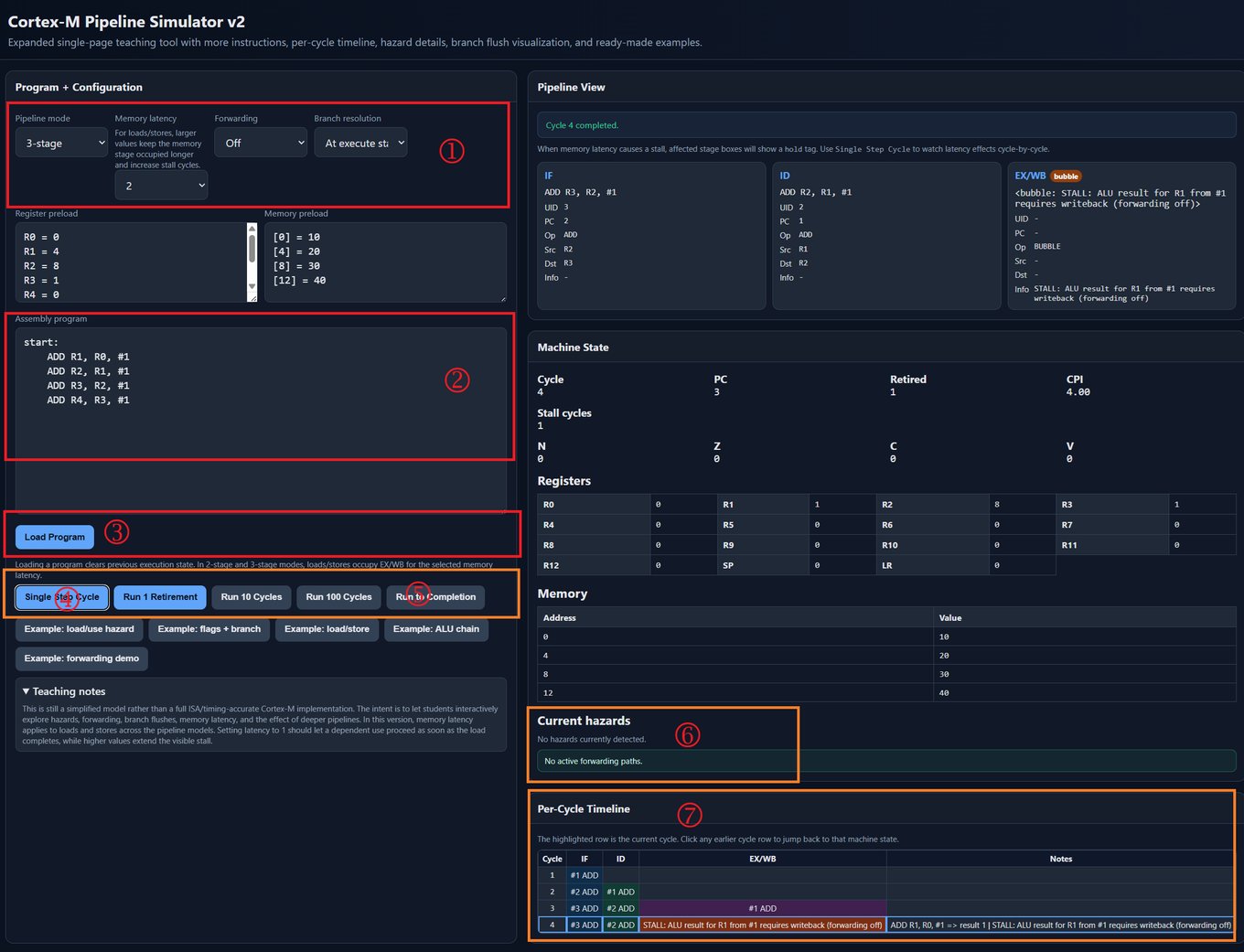This screenshot has height=952, width=1244.
Task: Load the ALU chain example
Action: coord(436,629)
